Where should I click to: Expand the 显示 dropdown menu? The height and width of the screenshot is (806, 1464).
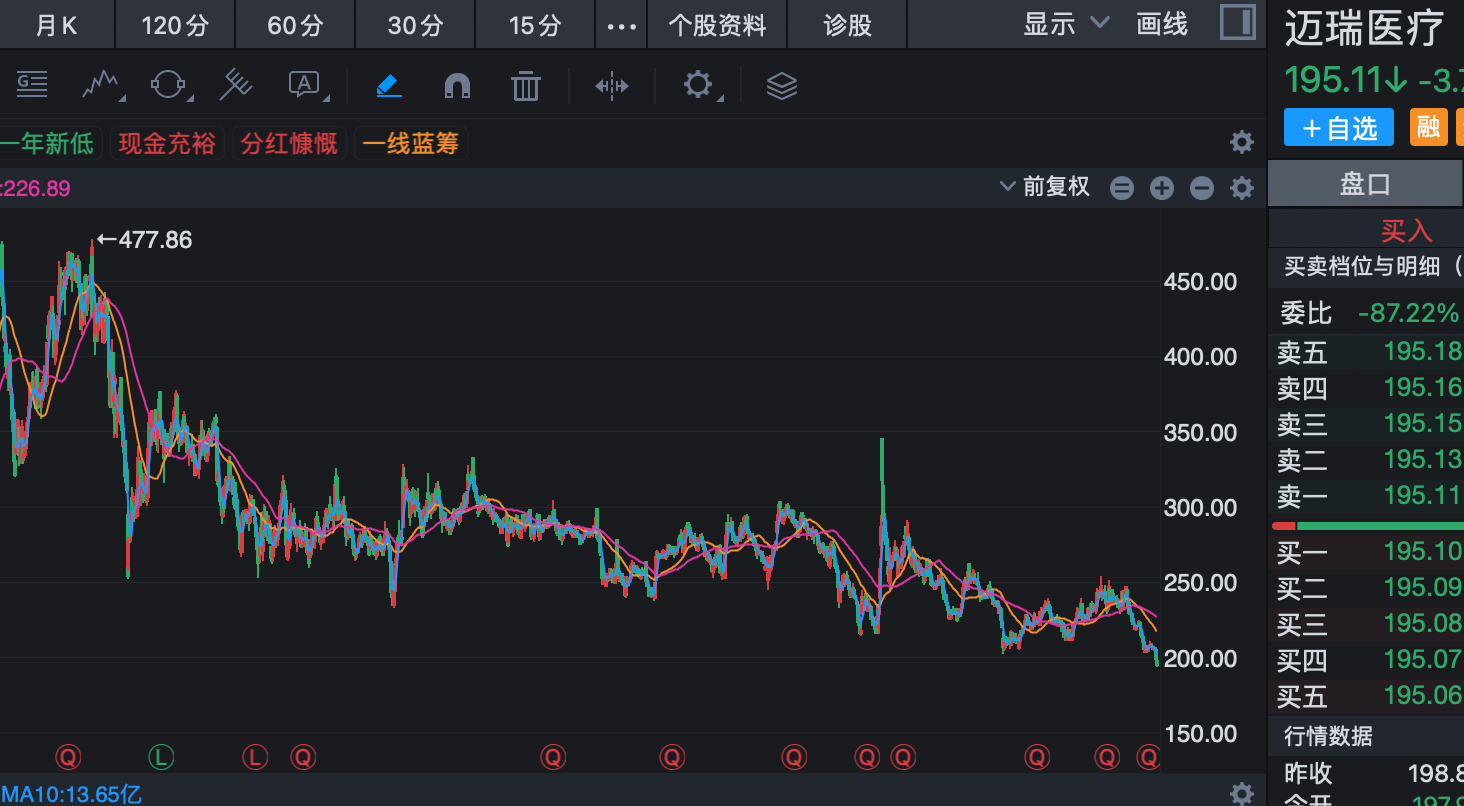[1066, 24]
